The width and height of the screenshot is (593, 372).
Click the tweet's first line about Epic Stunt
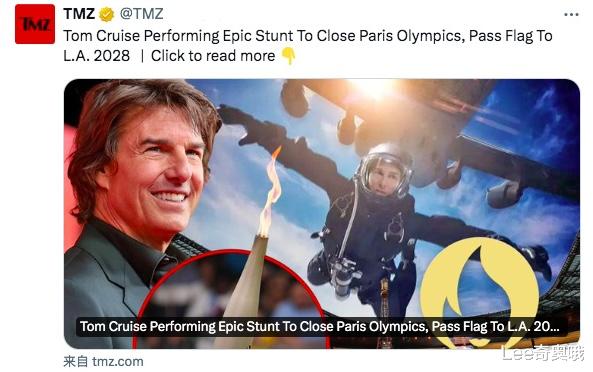tap(308, 36)
